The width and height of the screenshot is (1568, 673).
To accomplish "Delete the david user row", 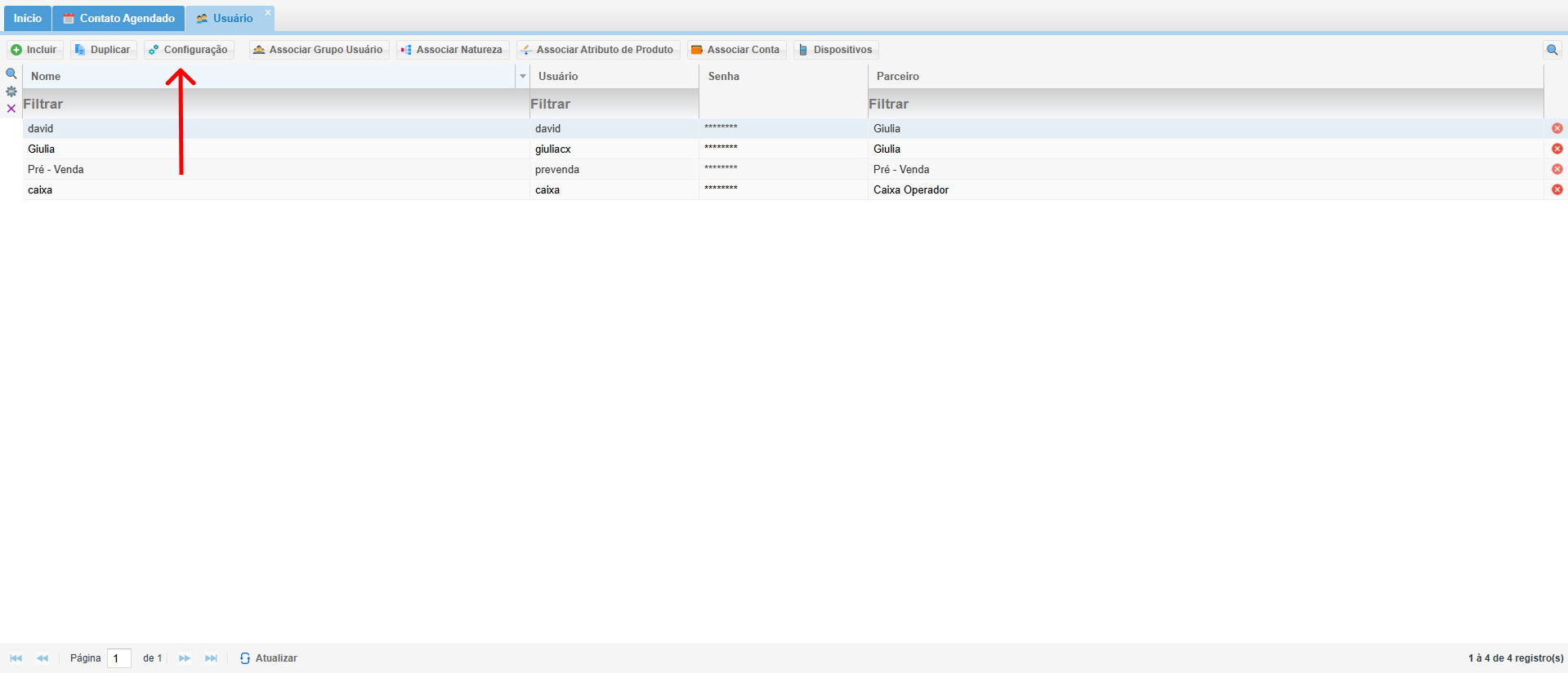I will point(1557,128).
